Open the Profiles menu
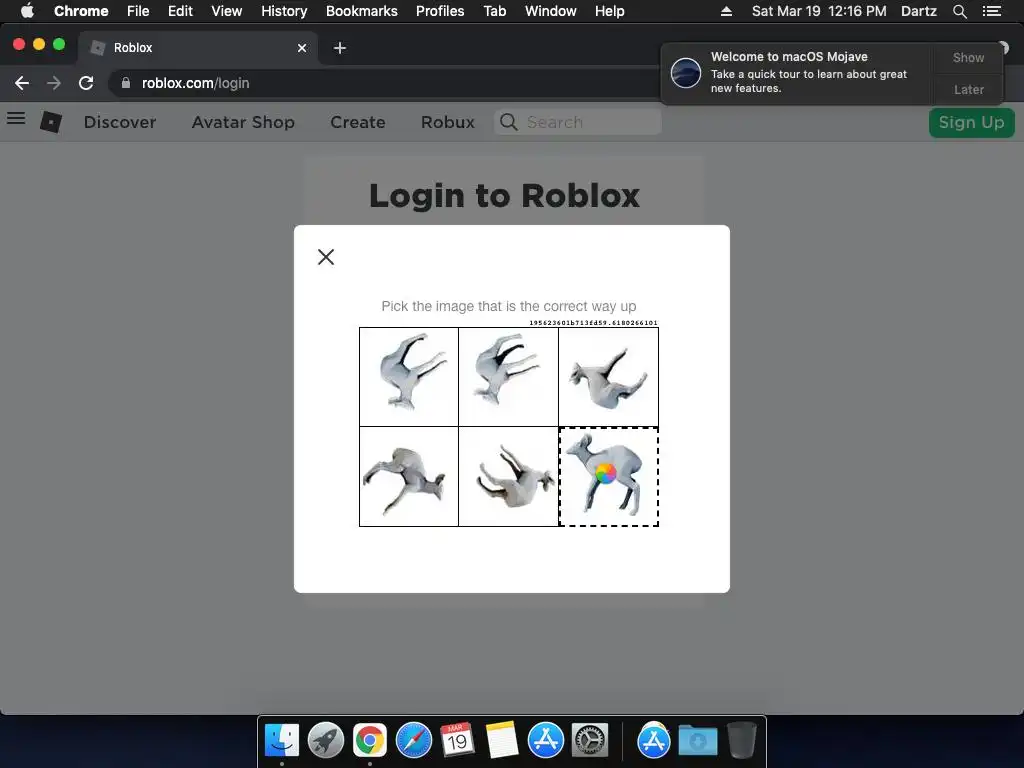This screenshot has width=1024, height=768. coord(440,11)
